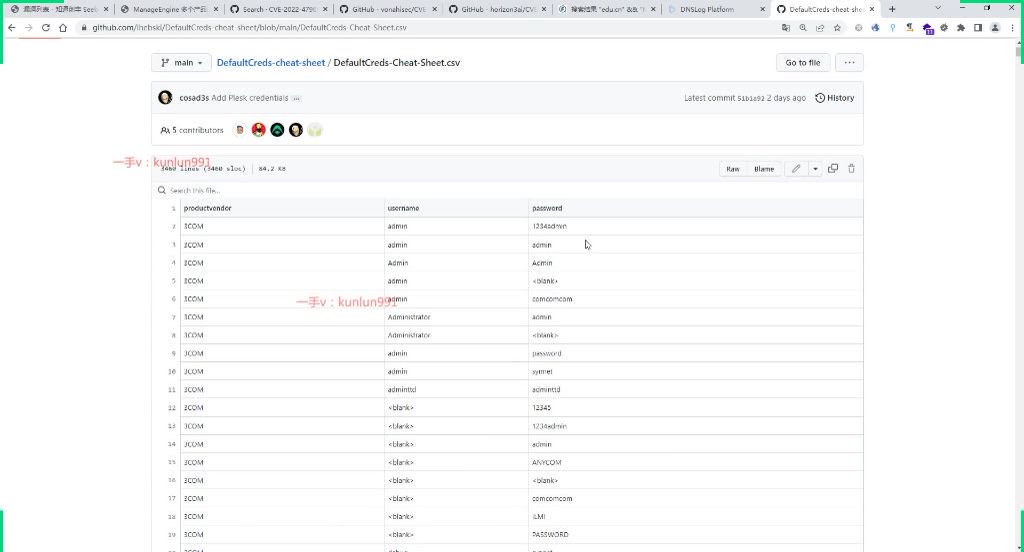Go back to the previous page

click(12, 28)
